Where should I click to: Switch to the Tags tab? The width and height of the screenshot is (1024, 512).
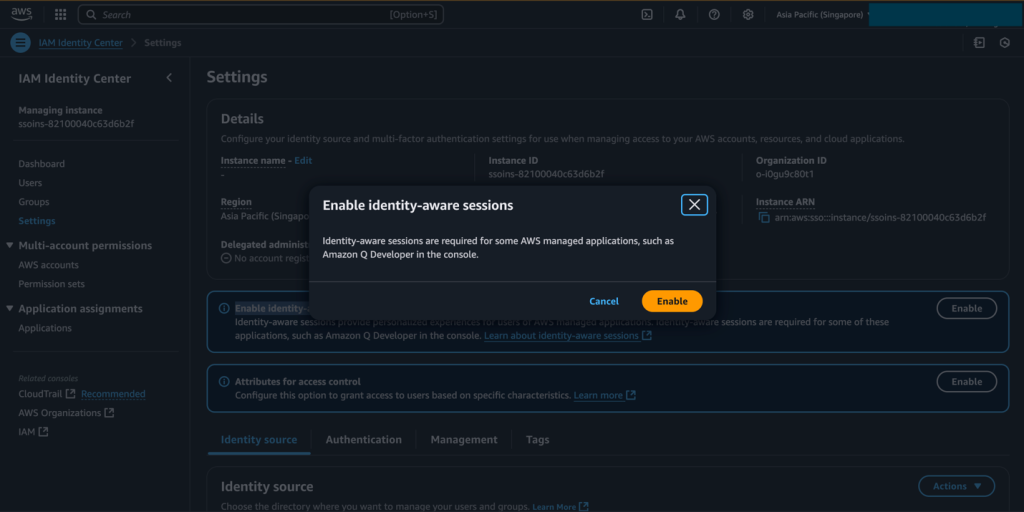tap(537, 440)
